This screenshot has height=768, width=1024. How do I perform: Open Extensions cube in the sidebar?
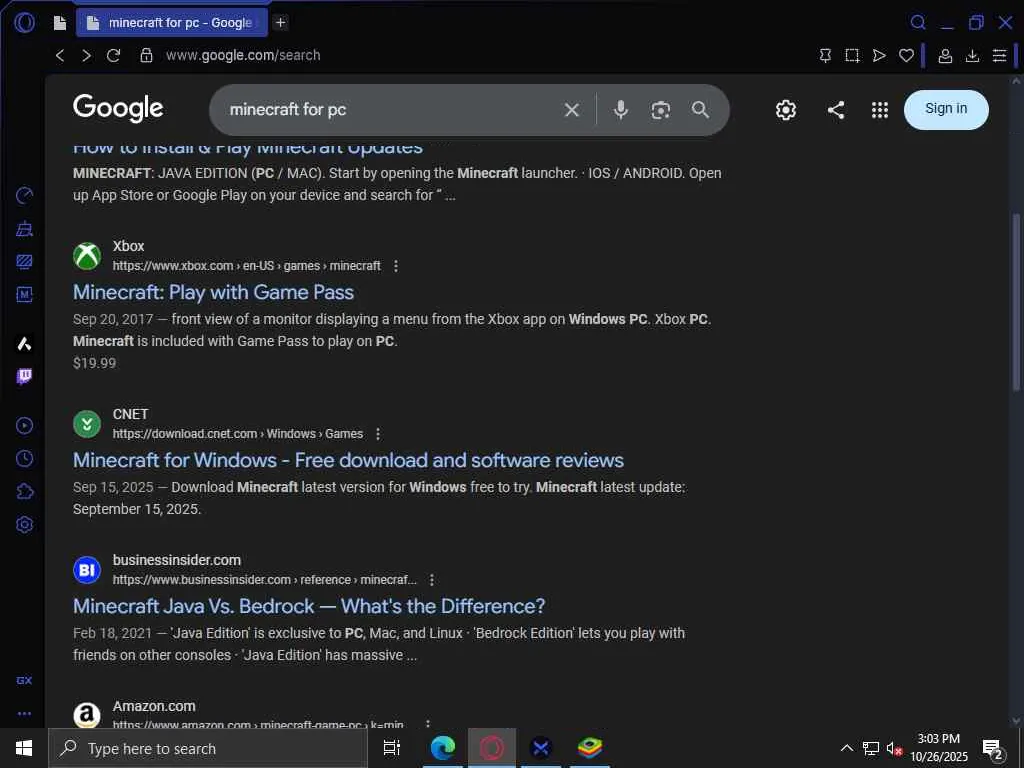pyautogui.click(x=24, y=491)
